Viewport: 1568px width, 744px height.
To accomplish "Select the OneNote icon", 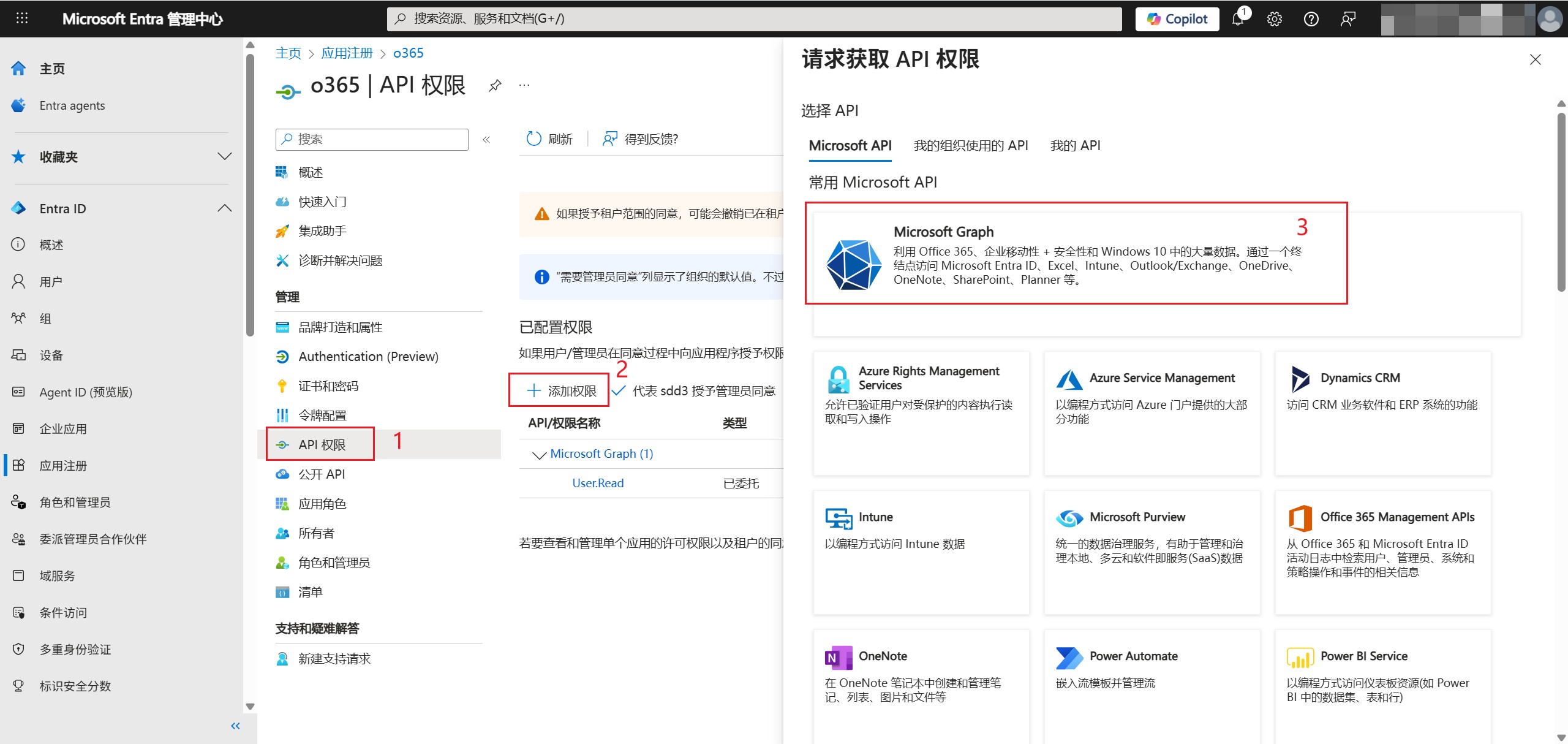I will tap(839, 658).
